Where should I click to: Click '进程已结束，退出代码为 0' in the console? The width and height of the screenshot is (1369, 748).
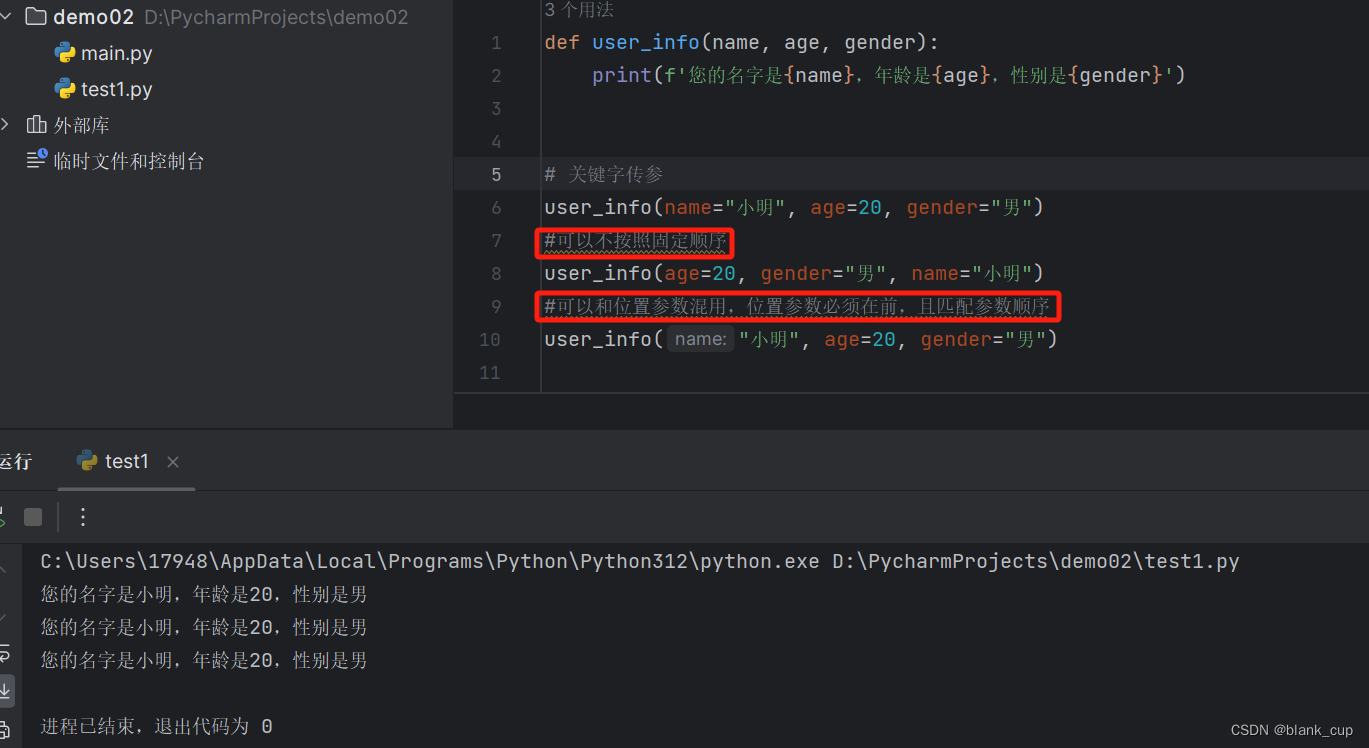(x=156, y=726)
